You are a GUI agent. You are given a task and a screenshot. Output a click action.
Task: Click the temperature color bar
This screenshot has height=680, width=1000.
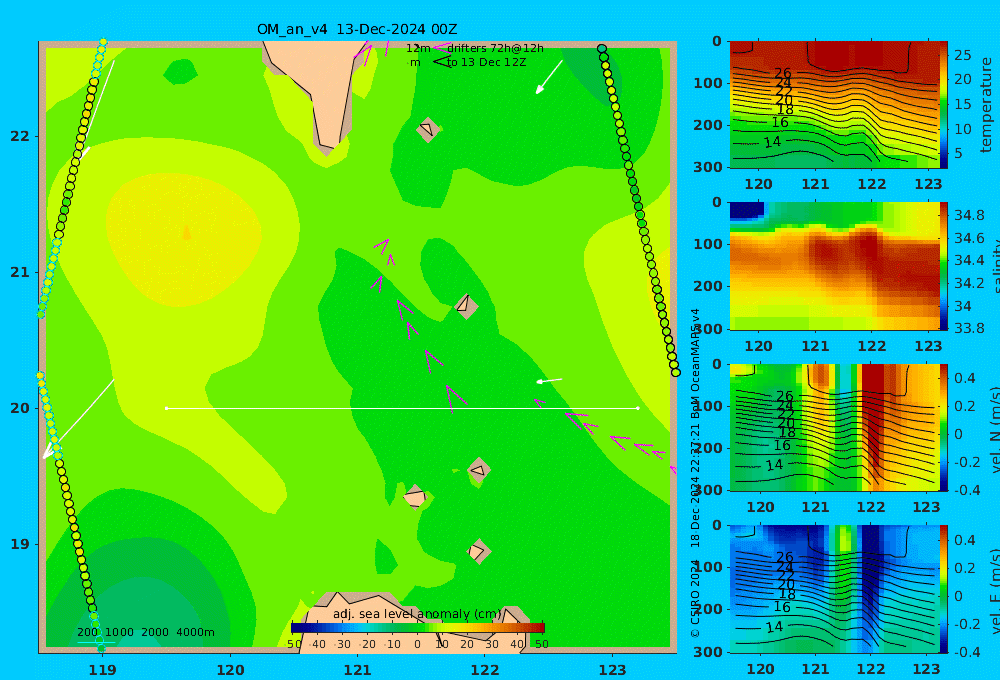(944, 105)
